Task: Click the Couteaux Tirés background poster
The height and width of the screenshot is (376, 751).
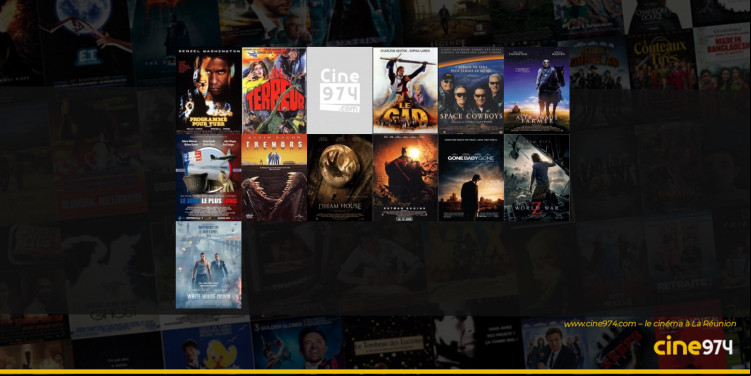Action: (662, 60)
